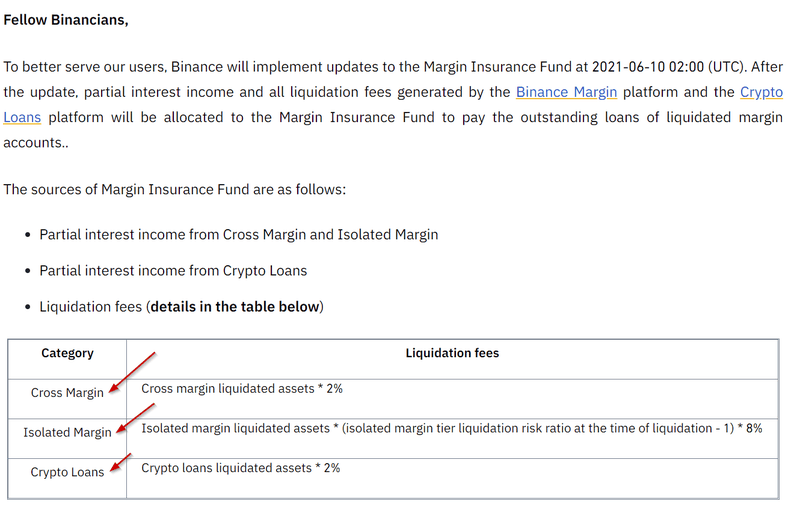Click the Isolated Margin table cell
The width and height of the screenshot is (800, 513).
pyautogui.click(x=67, y=433)
